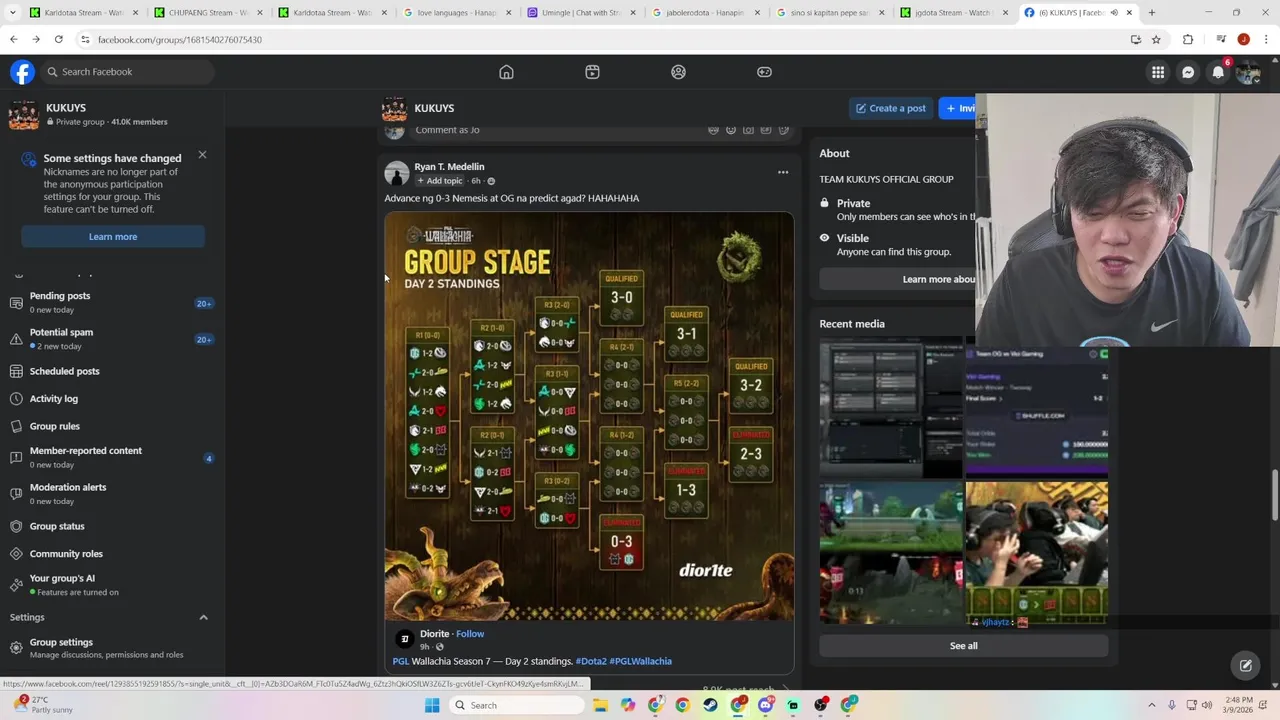The height and width of the screenshot is (720, 1280).
Task: Open Community roles
Action: [111, 553]
